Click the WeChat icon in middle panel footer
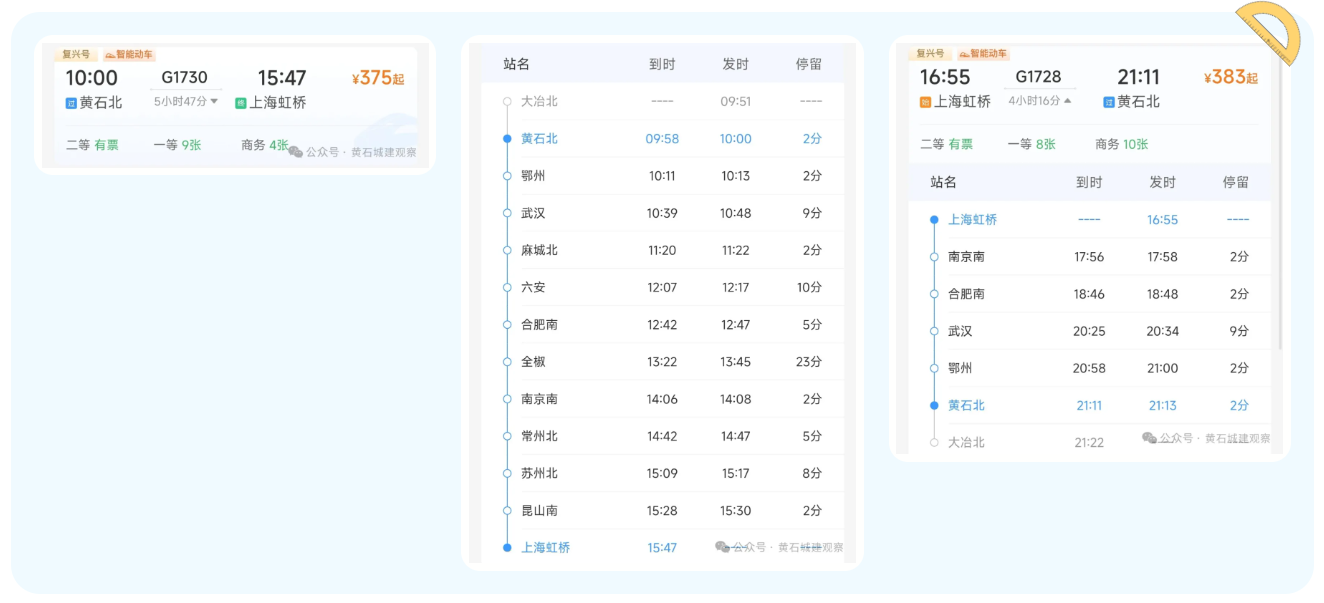The height and width of the screenshot is (603, 1324). click(x=722, y=547)
